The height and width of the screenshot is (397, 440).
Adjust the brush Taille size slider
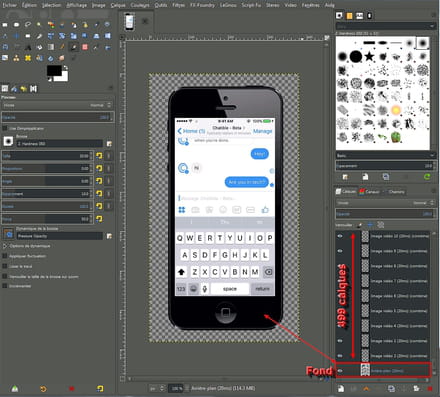click(x=47, y=156)
